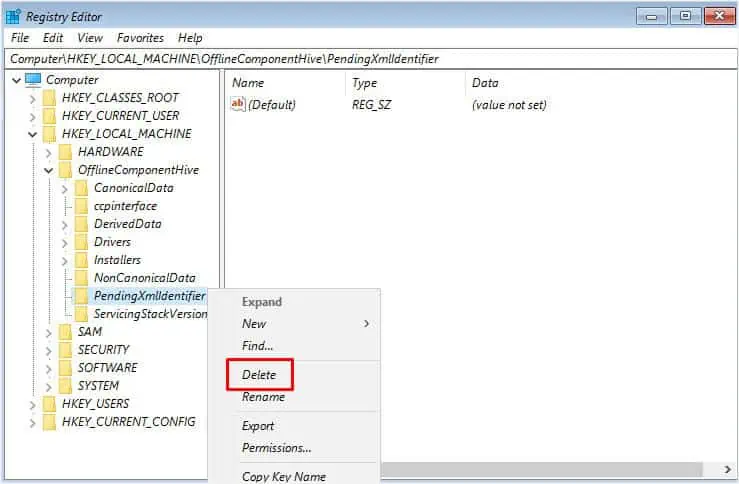
Task: Click the PendingXmlIdentifier folder icon
Action: (81, 296)
